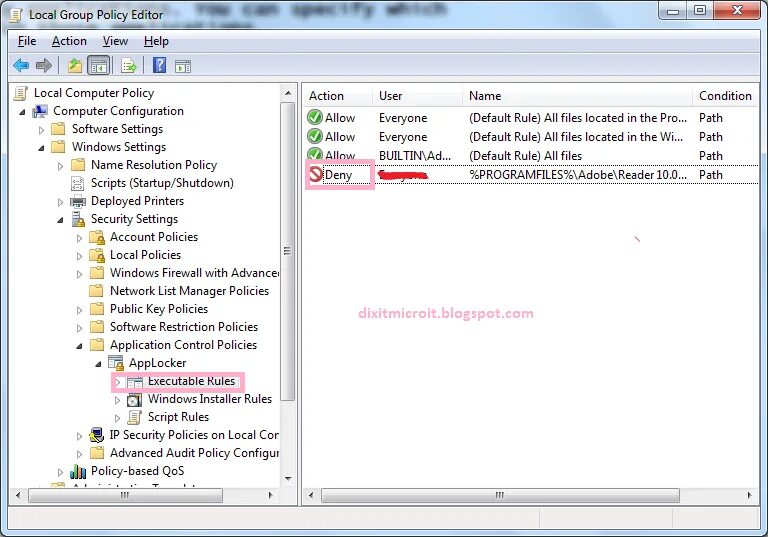This screenshot has height=537, width=768.
Task: Sort rules by Condition column header
Action: pyautogui.click(x=725, y=96)
